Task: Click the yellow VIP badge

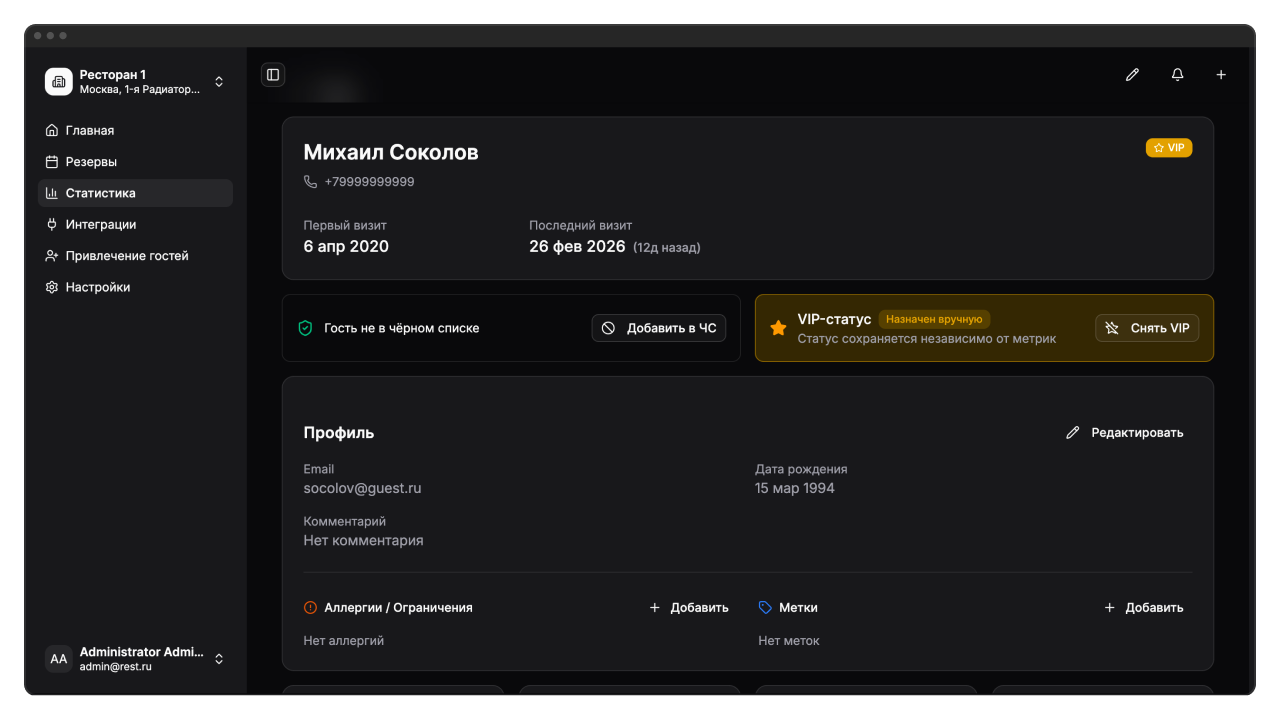Action: pyautogui.click(x=1169, y=148)
